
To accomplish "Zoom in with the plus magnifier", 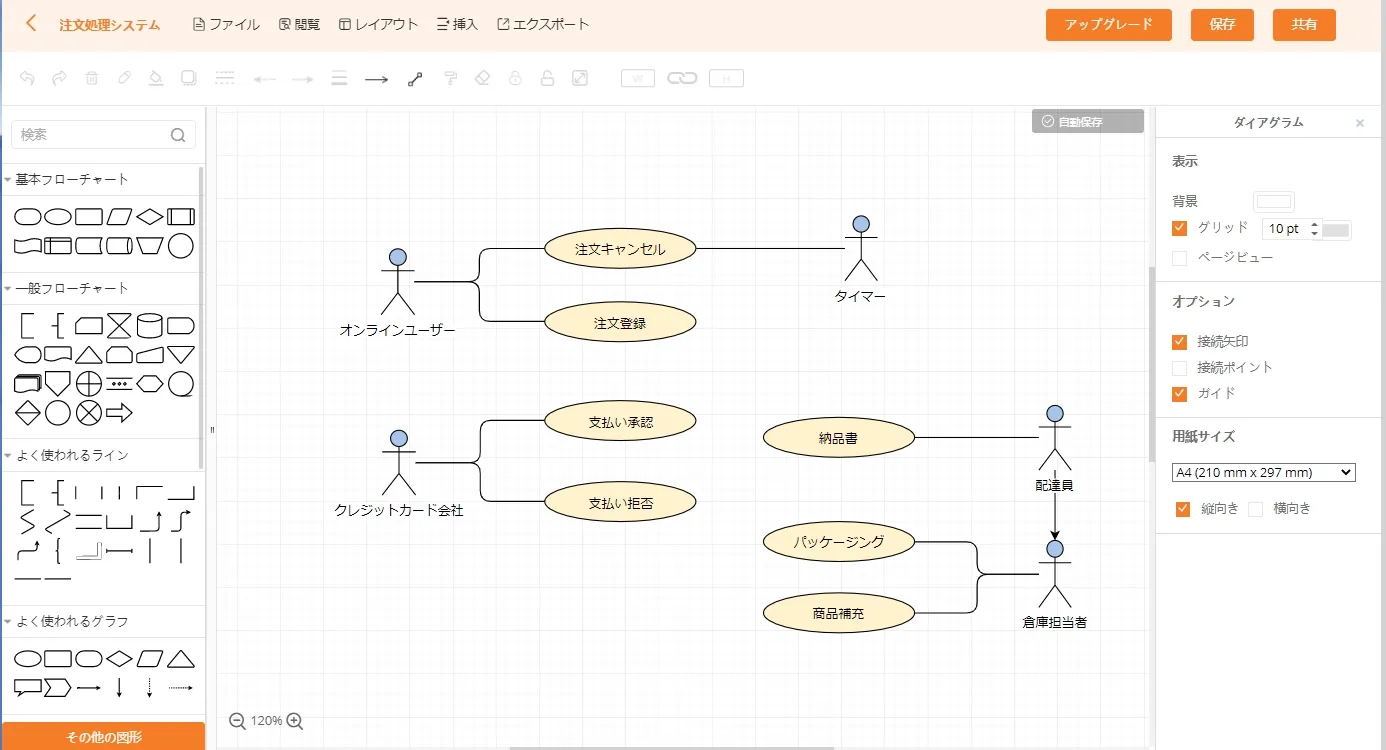I will (295, 721).
